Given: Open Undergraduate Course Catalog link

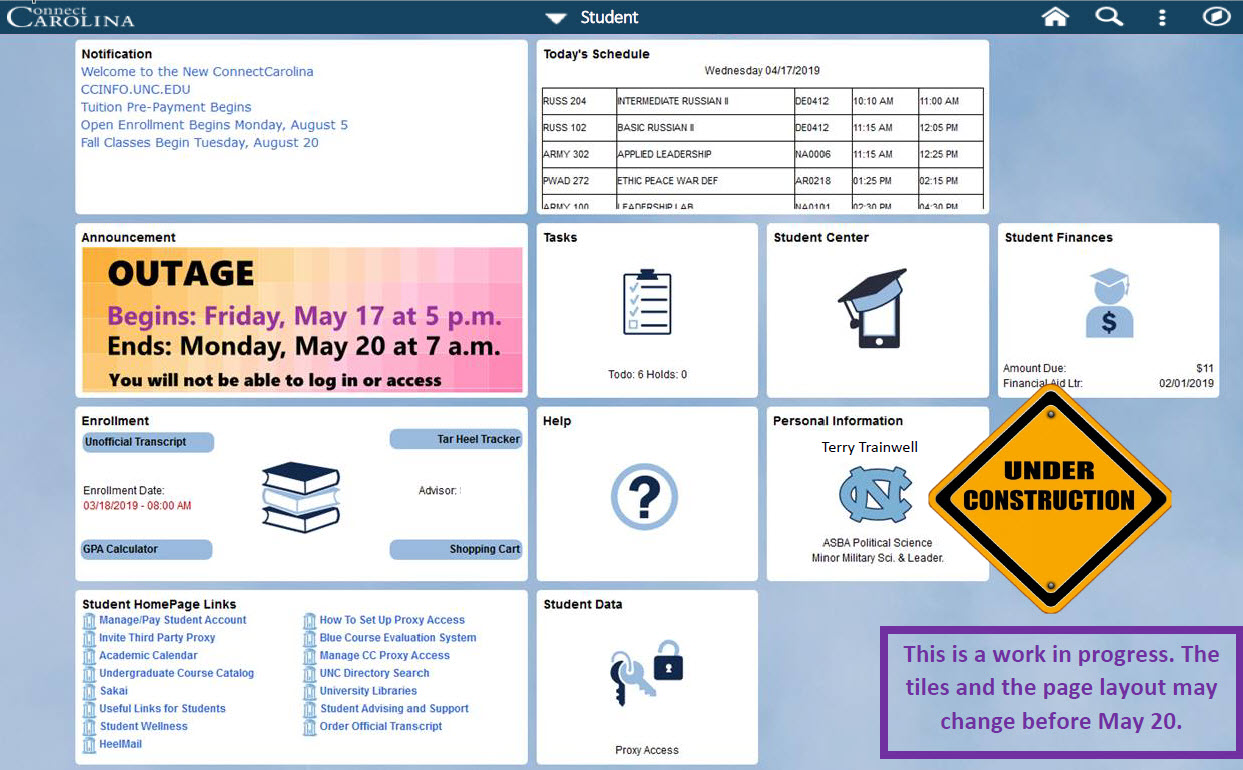Looking at the screenshot, I should (x=176, y=673).
